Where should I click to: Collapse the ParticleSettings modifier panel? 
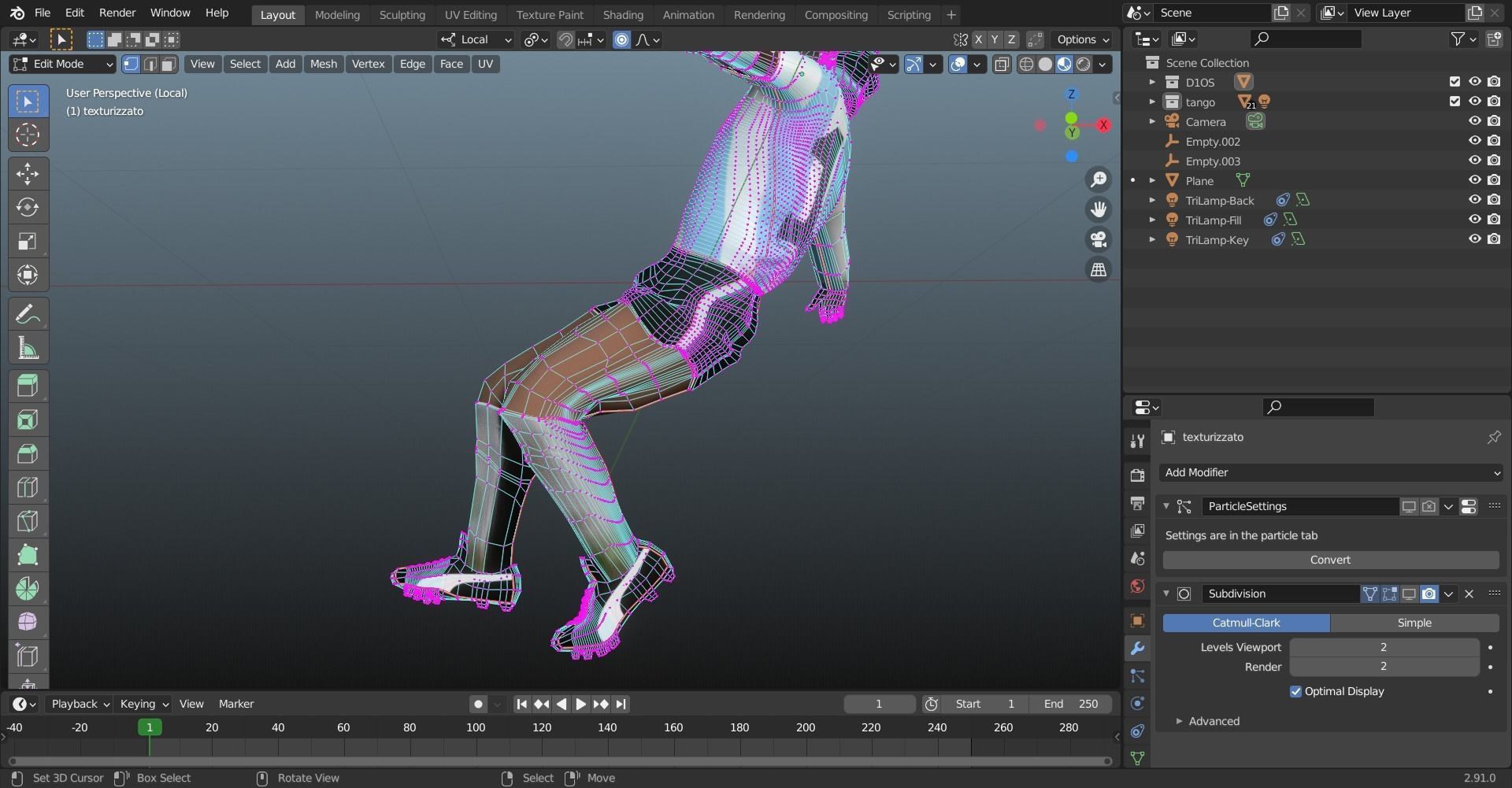tap(1166, 506)
